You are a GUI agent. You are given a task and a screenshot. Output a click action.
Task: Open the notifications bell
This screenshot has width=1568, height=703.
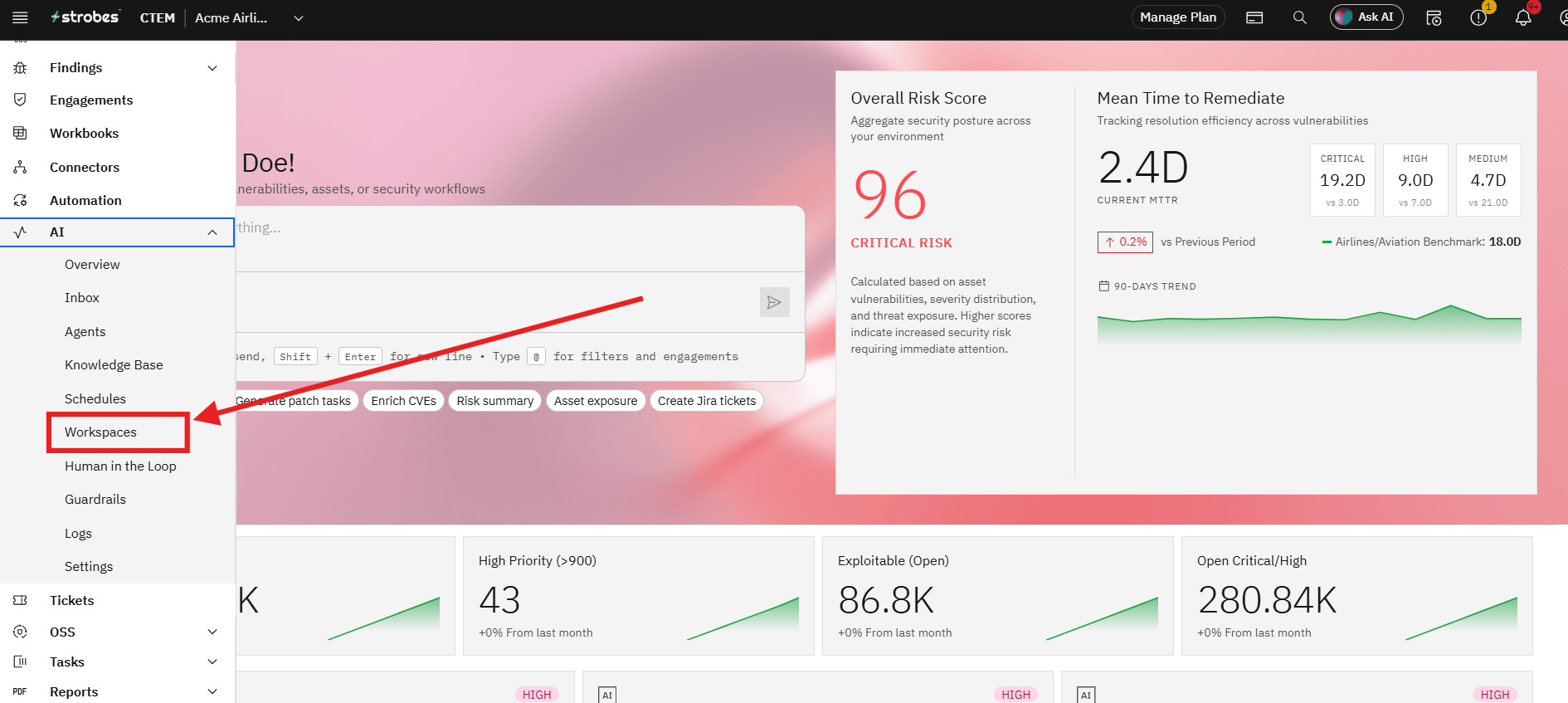1523,17
